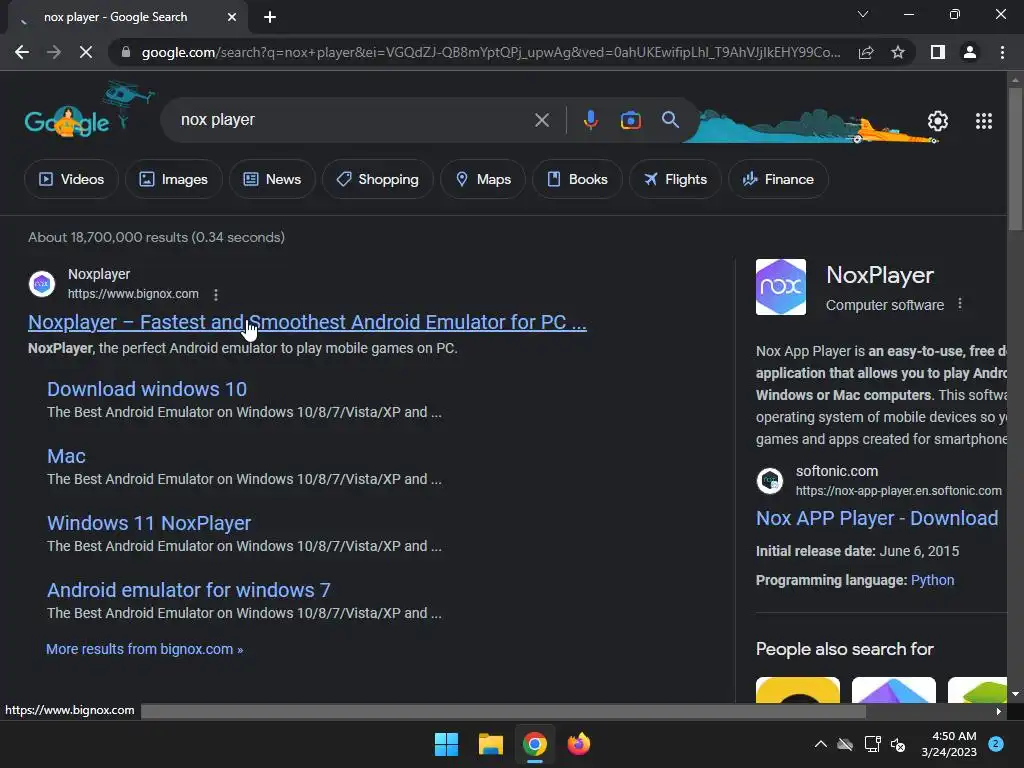Show hidden system tray icons

point(821,744)
